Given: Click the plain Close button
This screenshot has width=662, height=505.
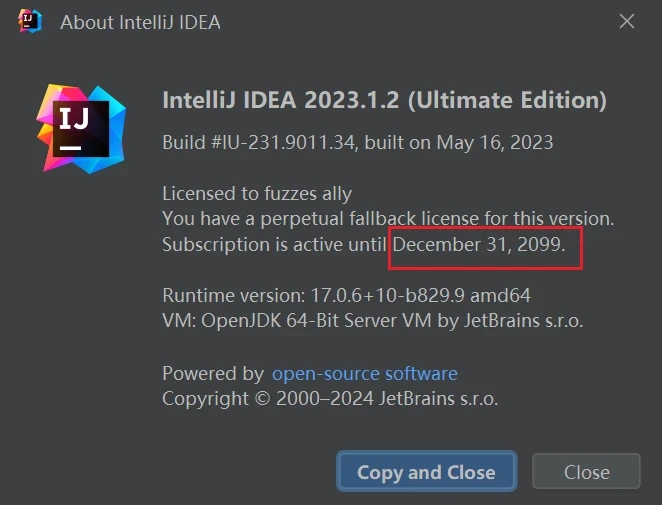Looking at the screenshot, I should tap(586, 472).
